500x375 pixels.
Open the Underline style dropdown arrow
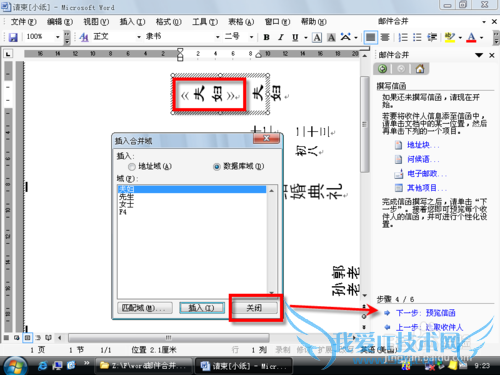306,37
